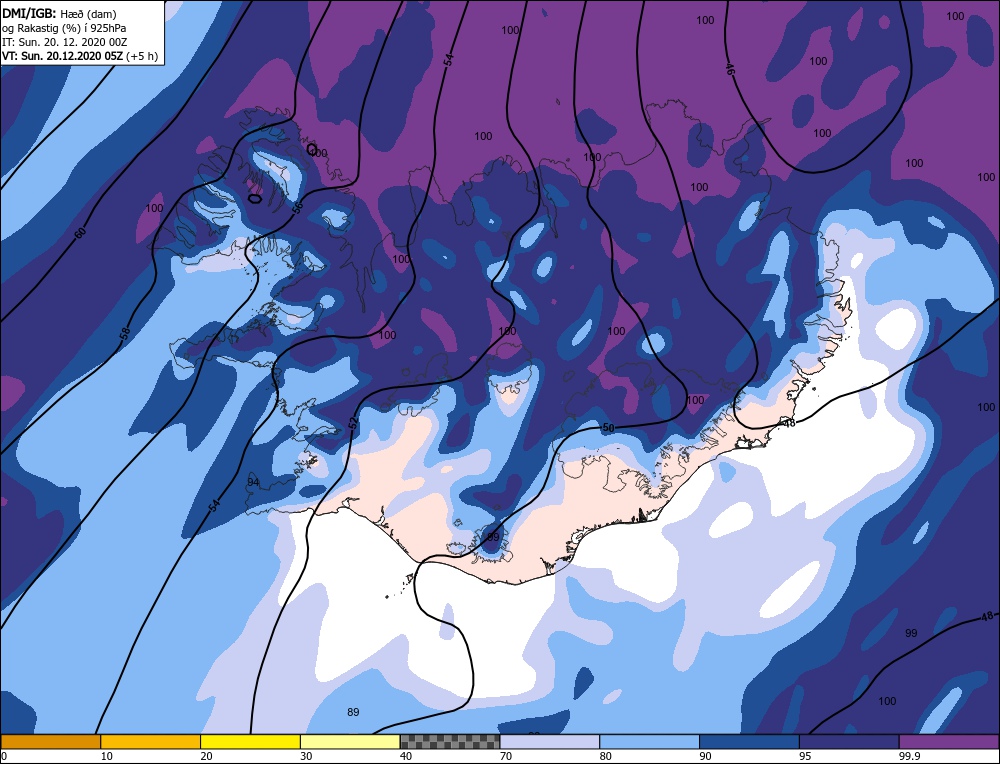Click the orange 10–20 legend swatch
The height and width of the screenshot is (764, 1000).
point(151,742)
